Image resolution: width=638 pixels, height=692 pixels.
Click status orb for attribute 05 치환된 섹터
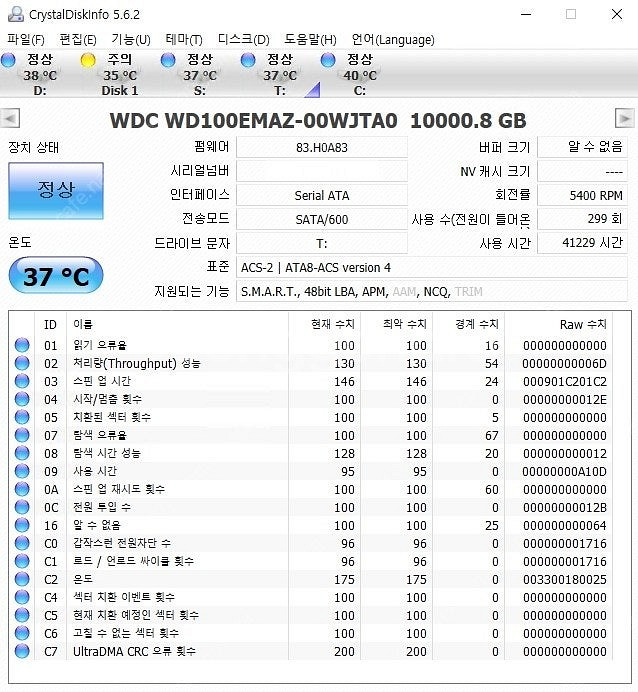tap(22, 417)
